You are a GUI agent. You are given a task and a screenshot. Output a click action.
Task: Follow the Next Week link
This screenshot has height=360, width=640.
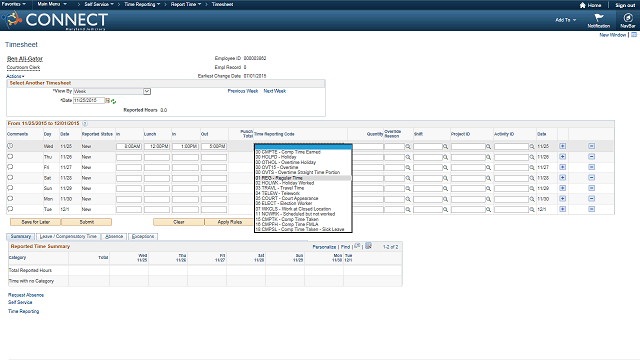tap(275, 91)
